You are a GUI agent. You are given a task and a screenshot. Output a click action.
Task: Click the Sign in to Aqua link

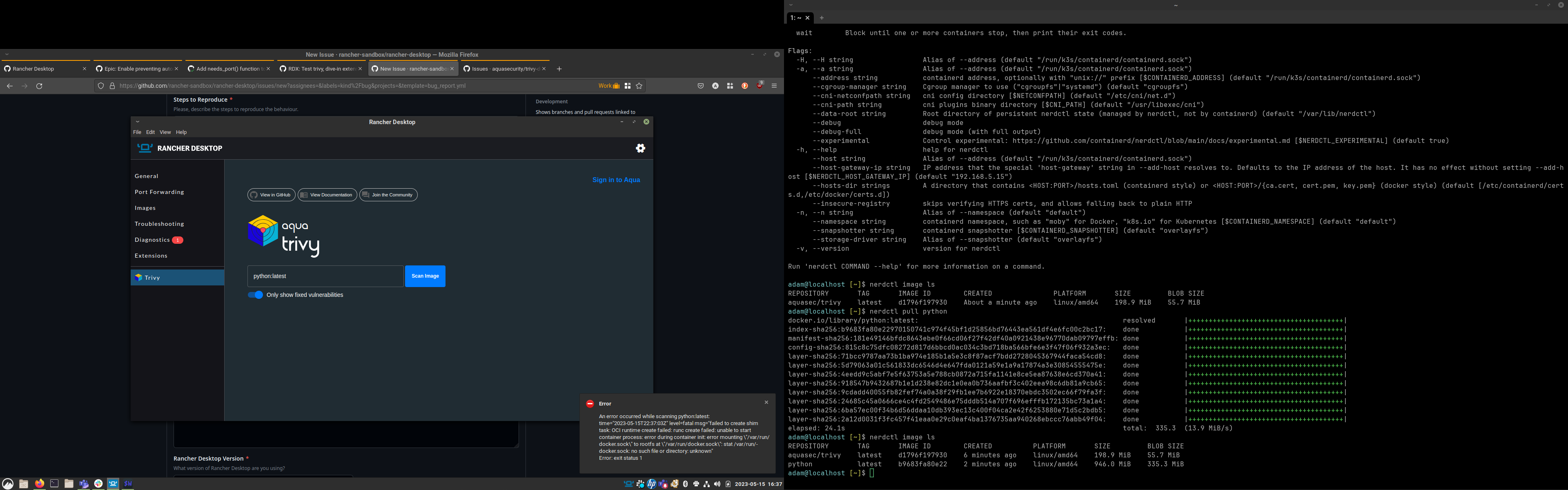pyautogui.click(x=617, y=180)
